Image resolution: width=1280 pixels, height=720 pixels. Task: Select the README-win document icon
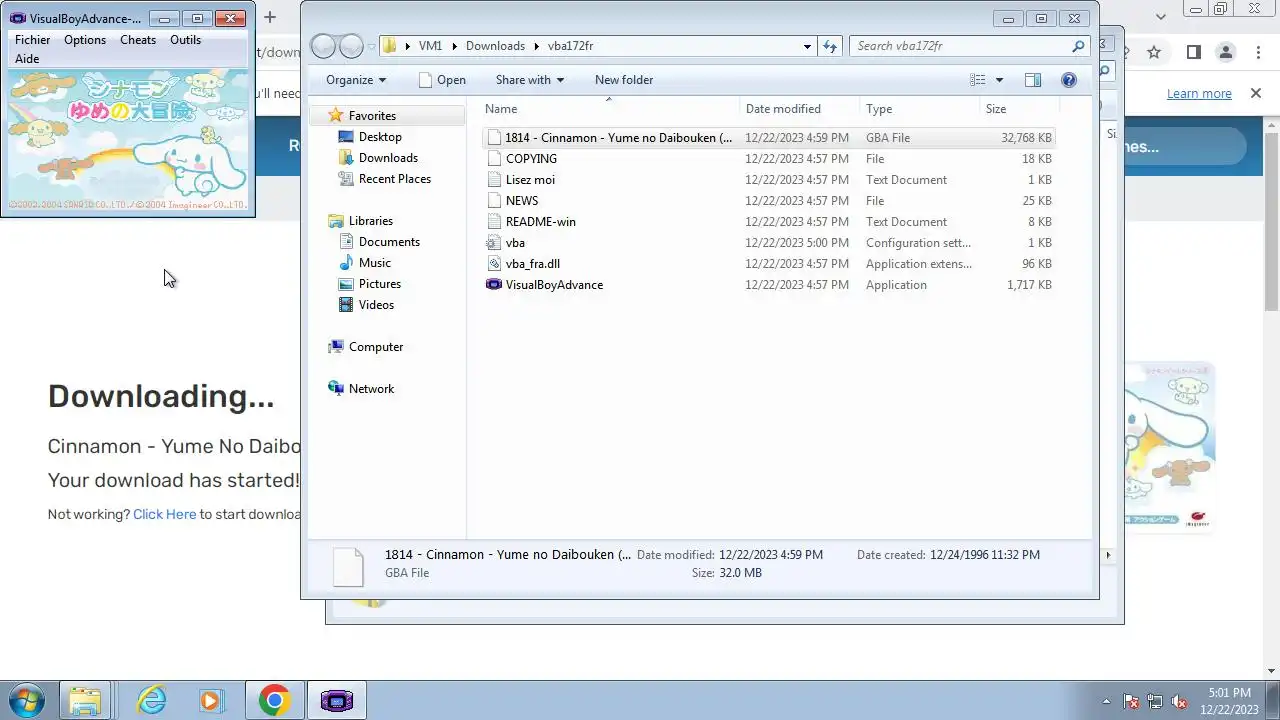click(x=493, y=222)
